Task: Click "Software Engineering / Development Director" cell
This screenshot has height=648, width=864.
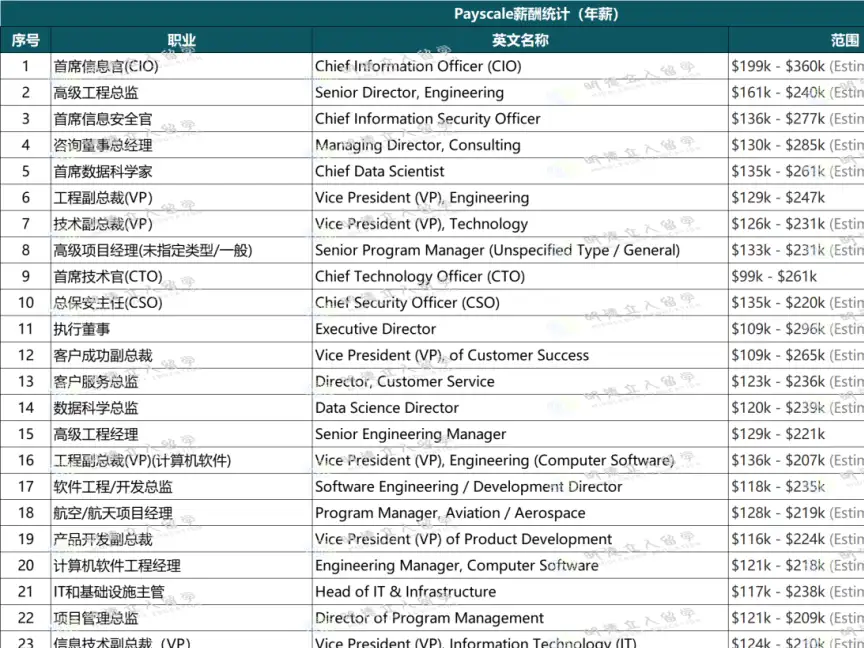Action: click(520, 487)
